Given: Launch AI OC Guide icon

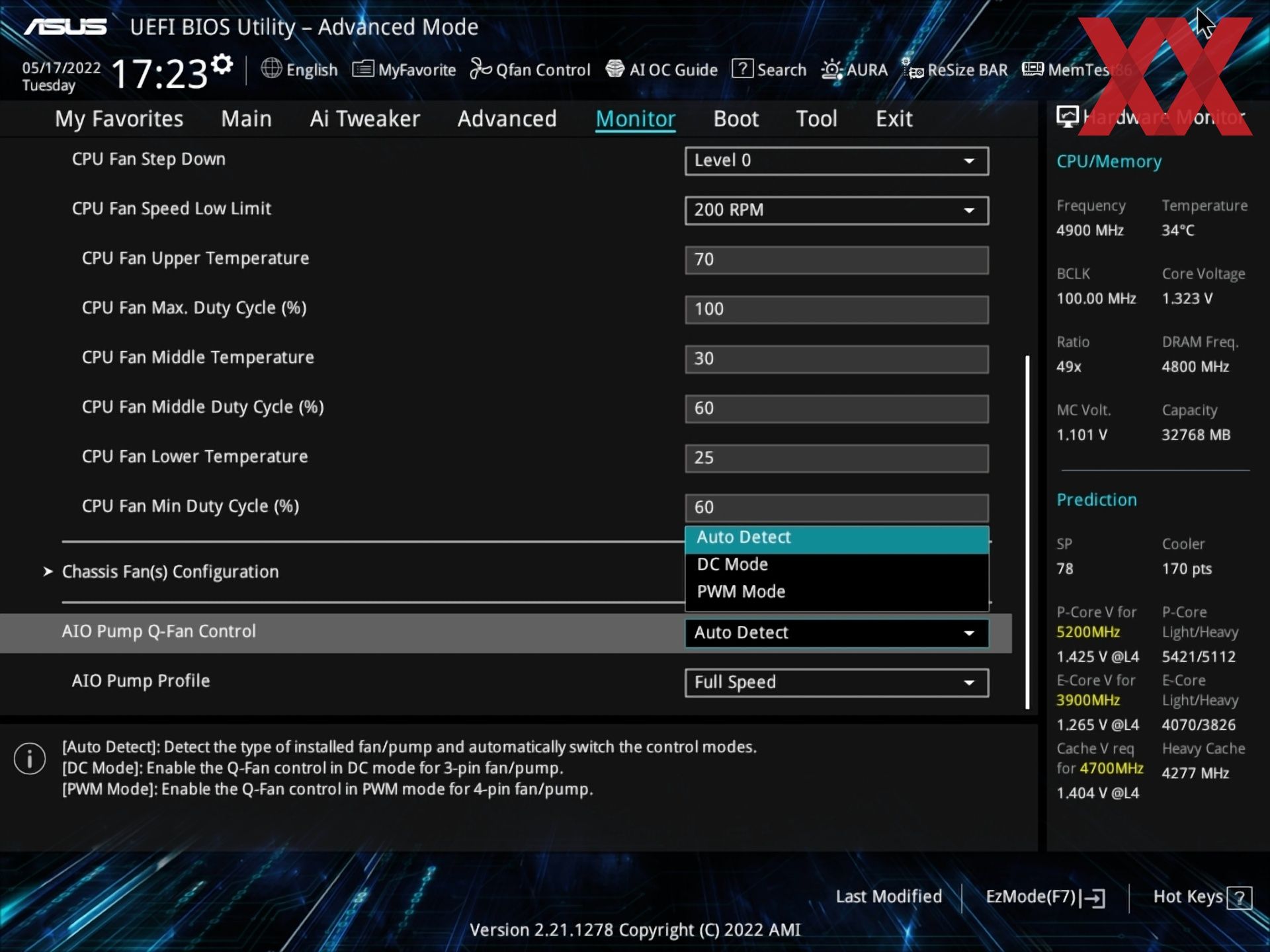Looking at the screenshot, I should (615, 68).
